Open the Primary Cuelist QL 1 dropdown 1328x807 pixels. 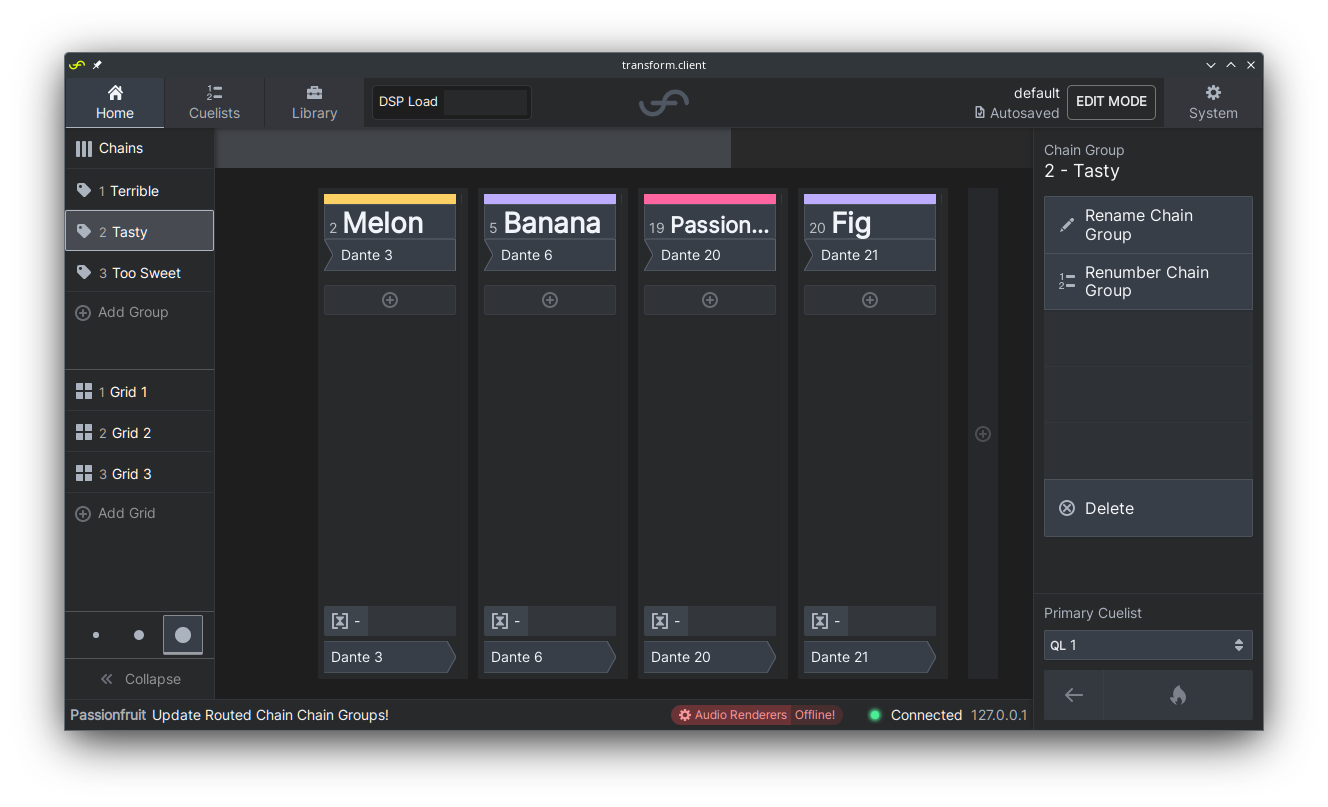(1148, 645)
